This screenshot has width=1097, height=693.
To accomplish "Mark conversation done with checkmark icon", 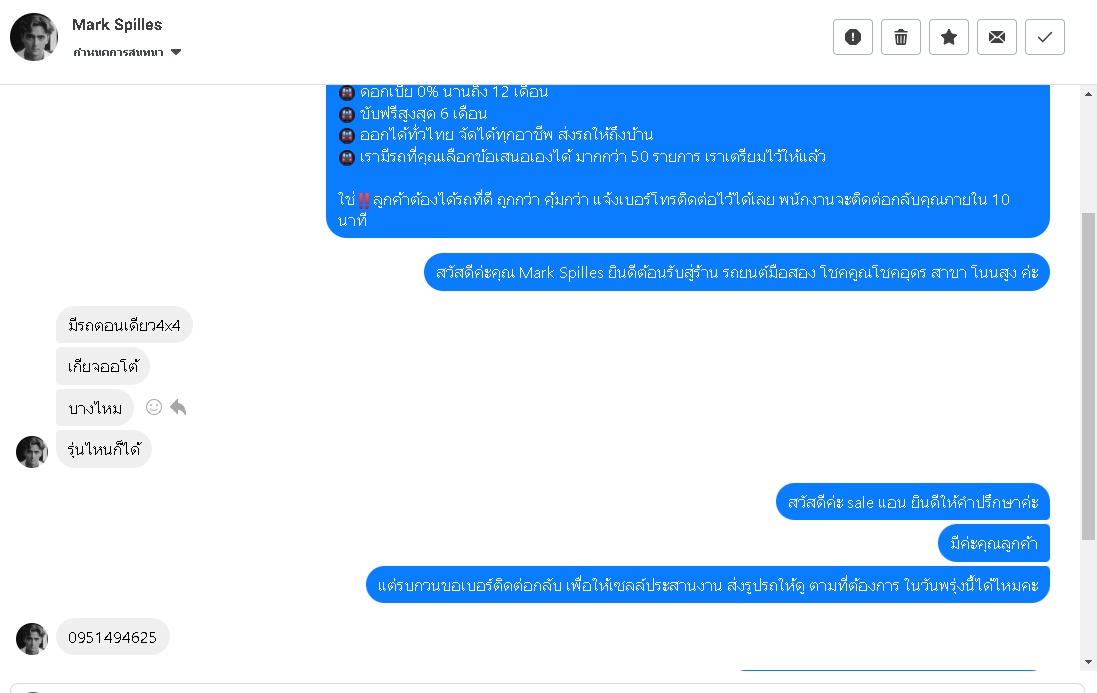I will point(1045,37).
